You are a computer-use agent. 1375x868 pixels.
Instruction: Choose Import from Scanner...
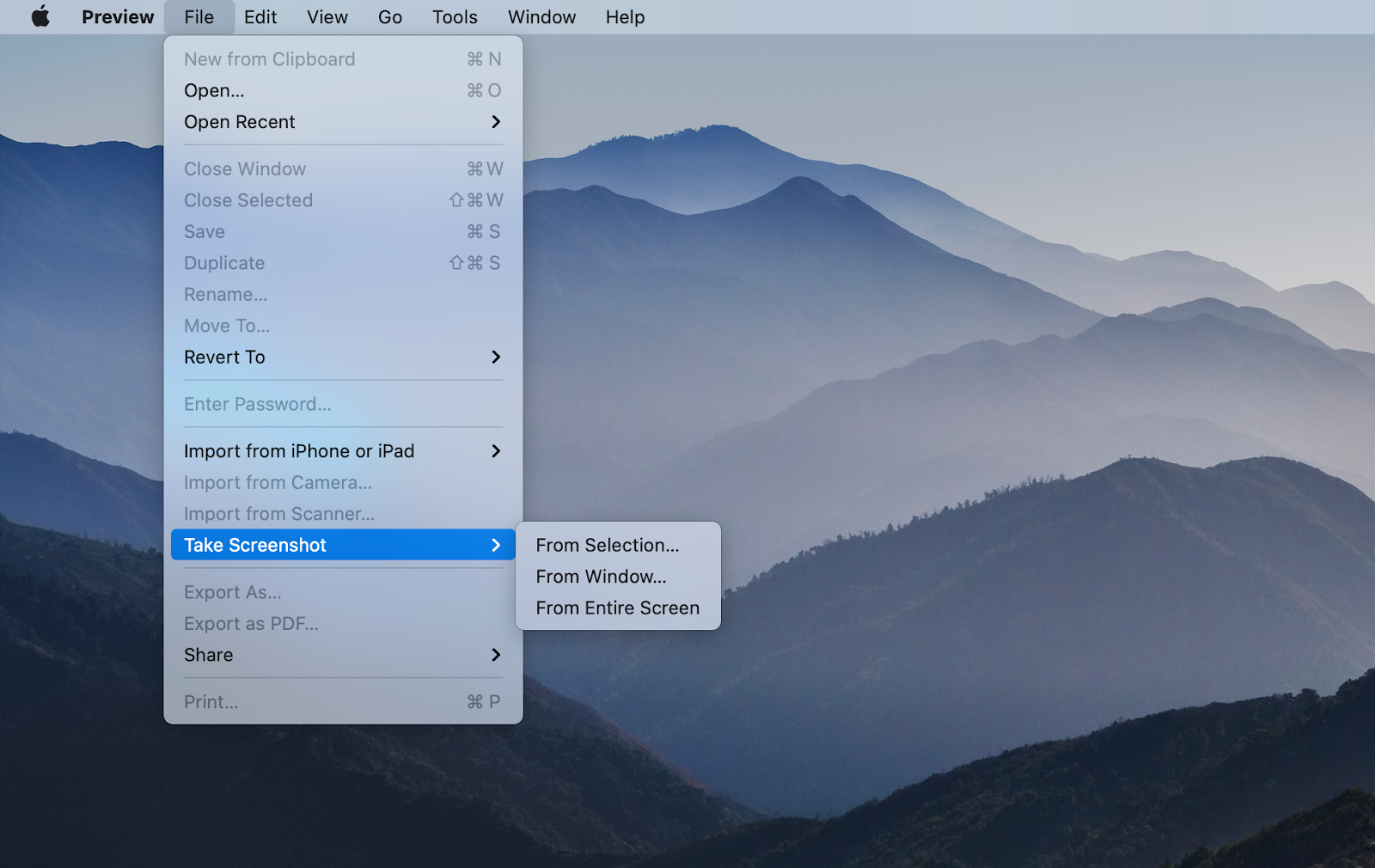(x=343, y=514)
